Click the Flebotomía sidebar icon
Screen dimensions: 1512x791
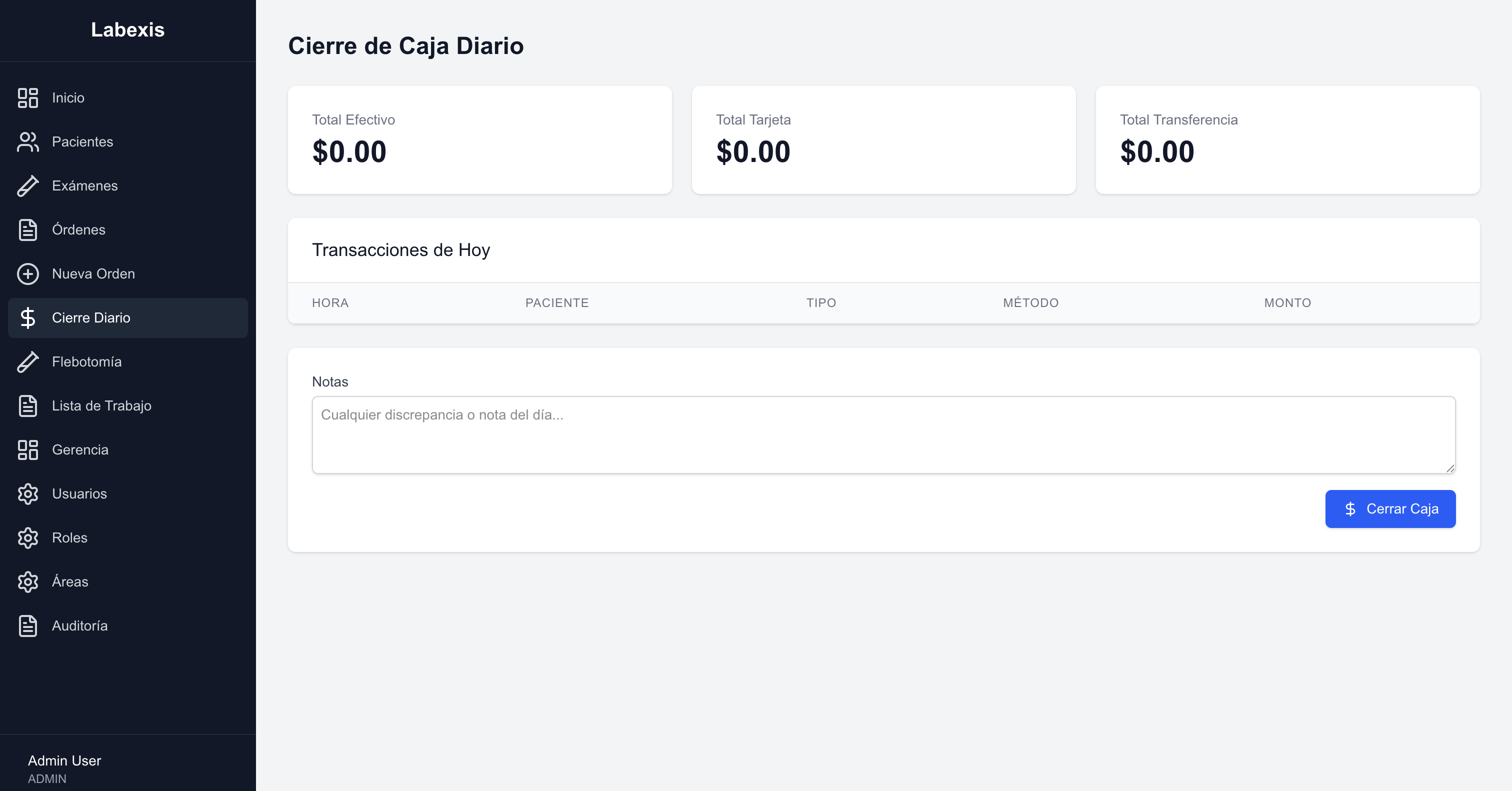pos(27,361)
